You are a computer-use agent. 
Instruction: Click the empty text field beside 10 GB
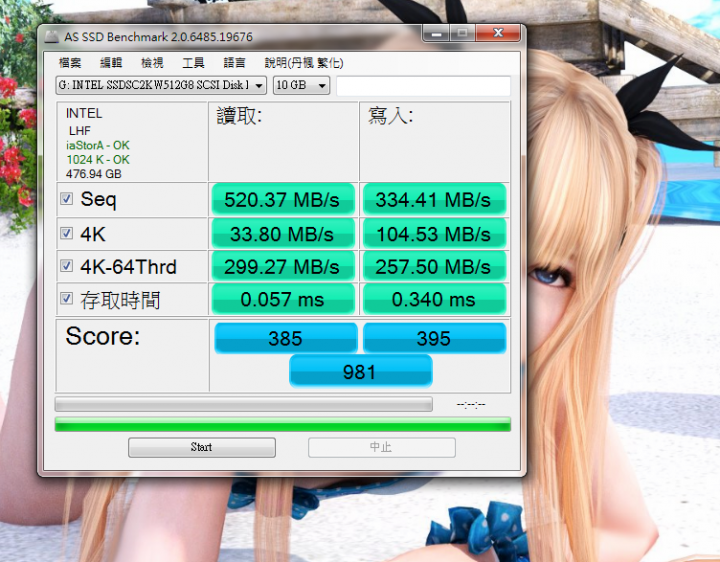tap(423, 86)
